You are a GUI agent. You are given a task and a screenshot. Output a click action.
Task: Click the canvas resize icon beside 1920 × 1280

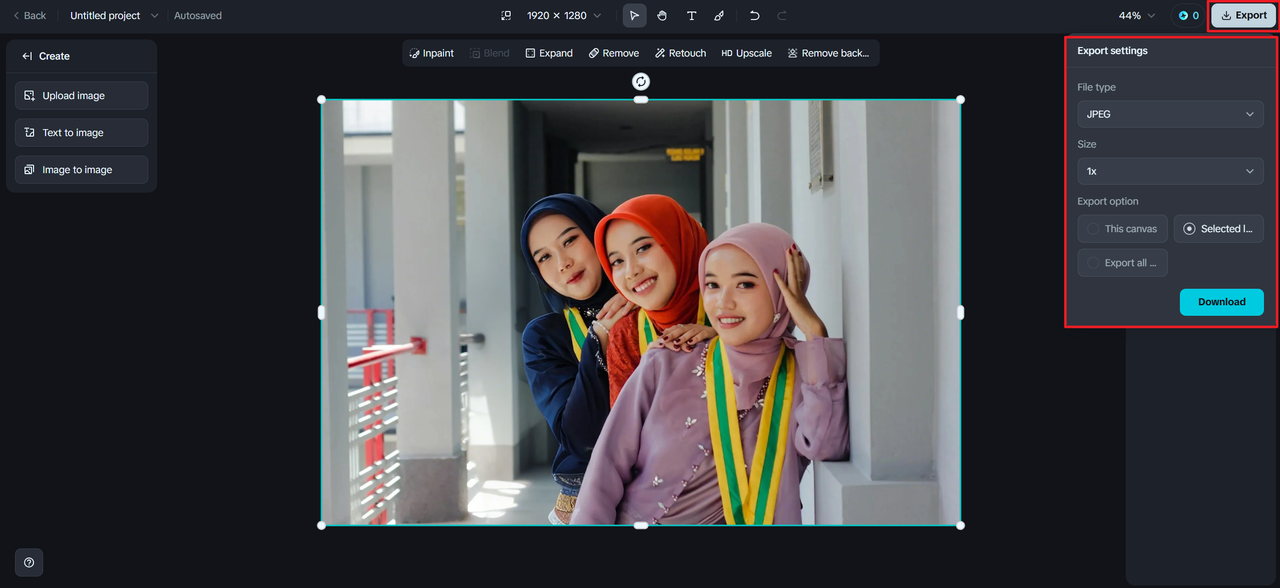click(506, 16)
